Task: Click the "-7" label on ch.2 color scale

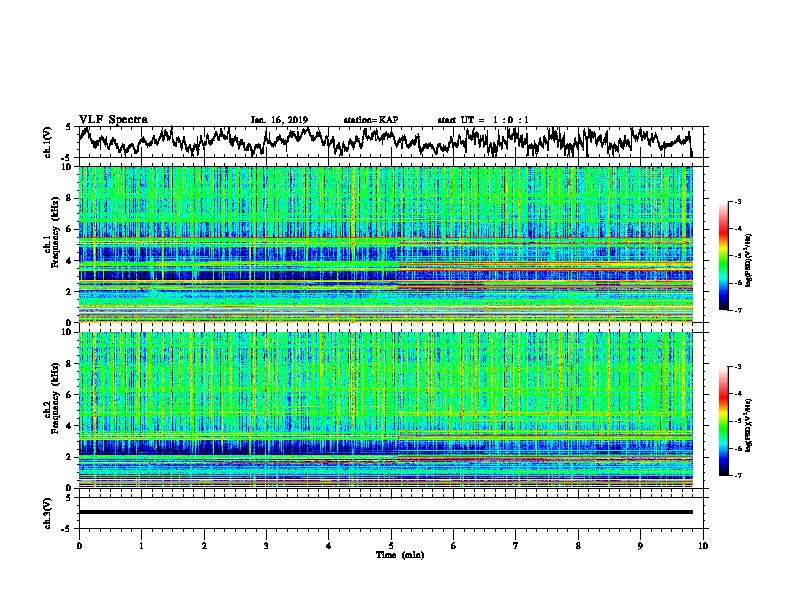Action: (737, 476)
